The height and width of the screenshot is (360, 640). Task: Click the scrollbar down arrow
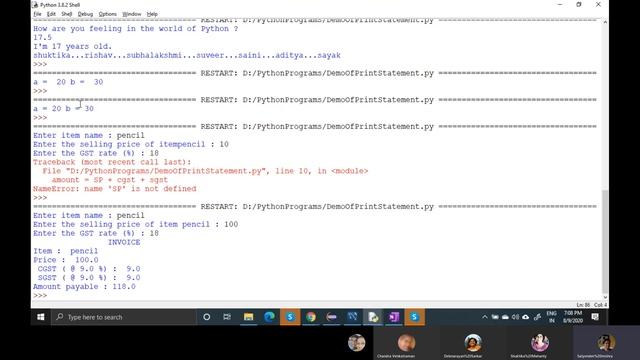(x=605, y=298)
